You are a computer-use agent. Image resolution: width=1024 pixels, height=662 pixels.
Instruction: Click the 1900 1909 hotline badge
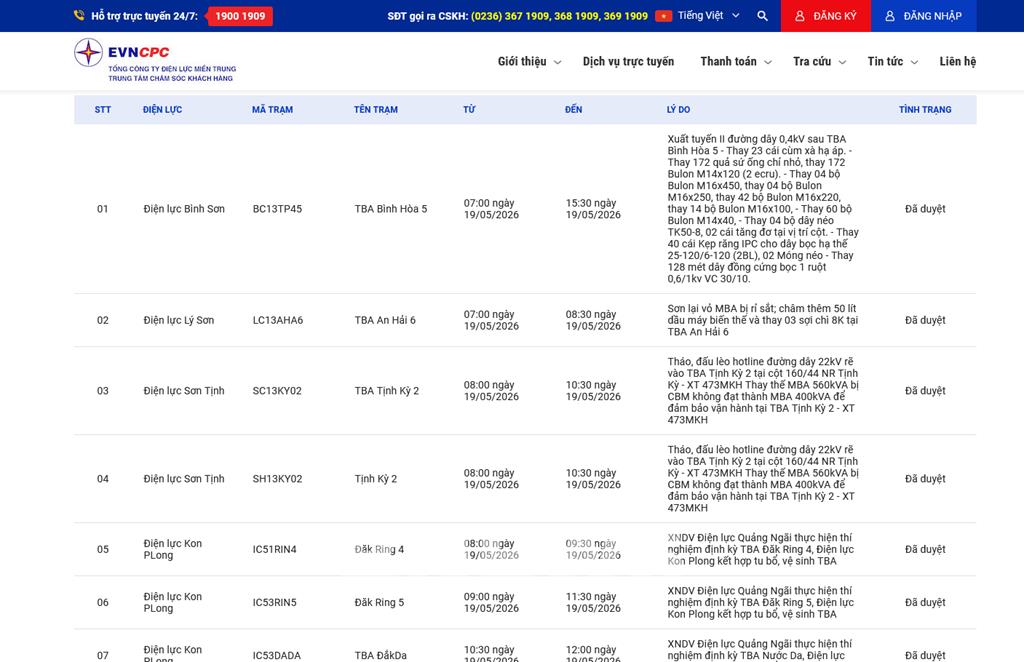pos(240,16)
